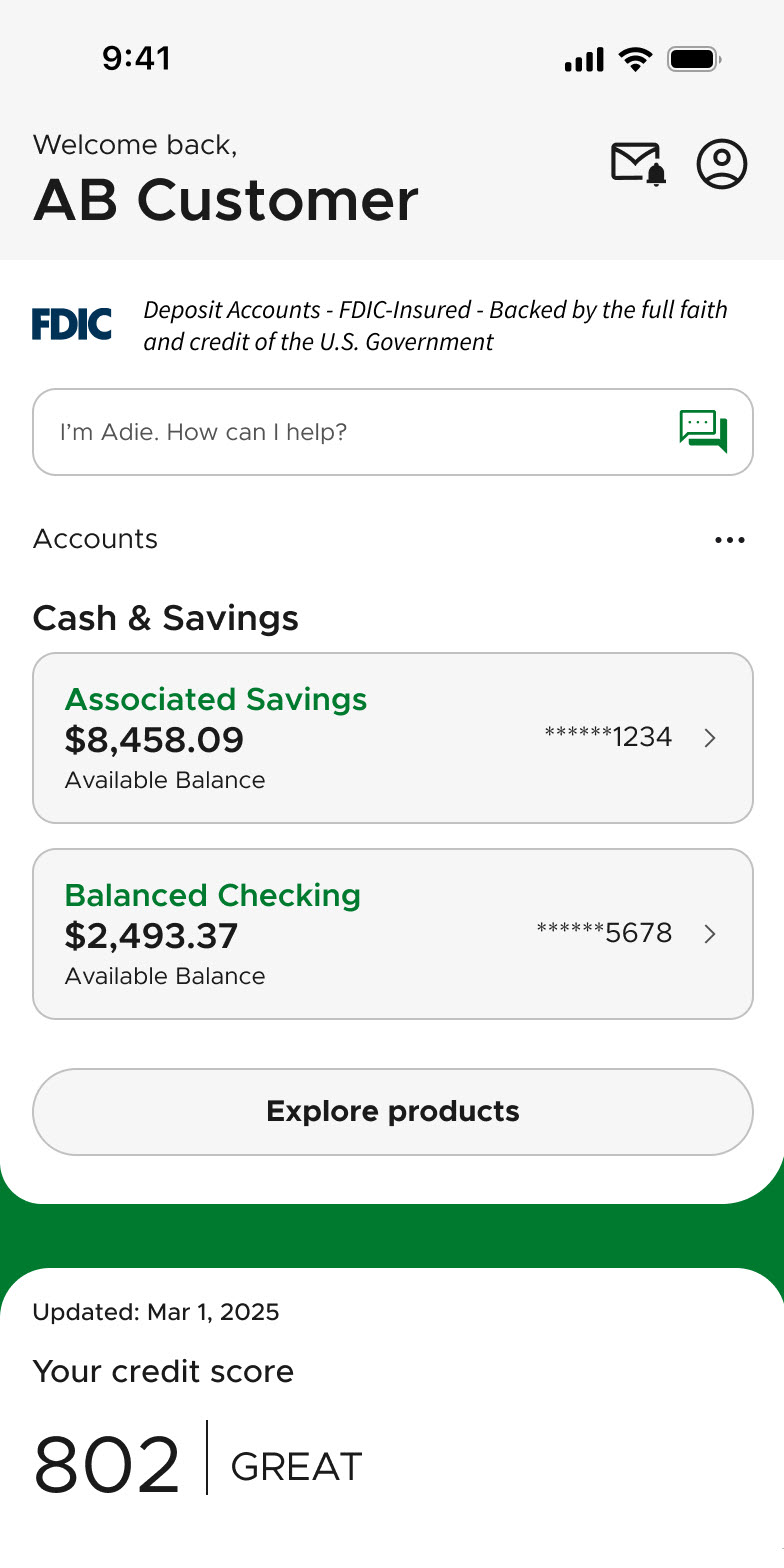Select the Accounts section label
Viewport: 784px width, 1568px height.
(x=96, y=539)
